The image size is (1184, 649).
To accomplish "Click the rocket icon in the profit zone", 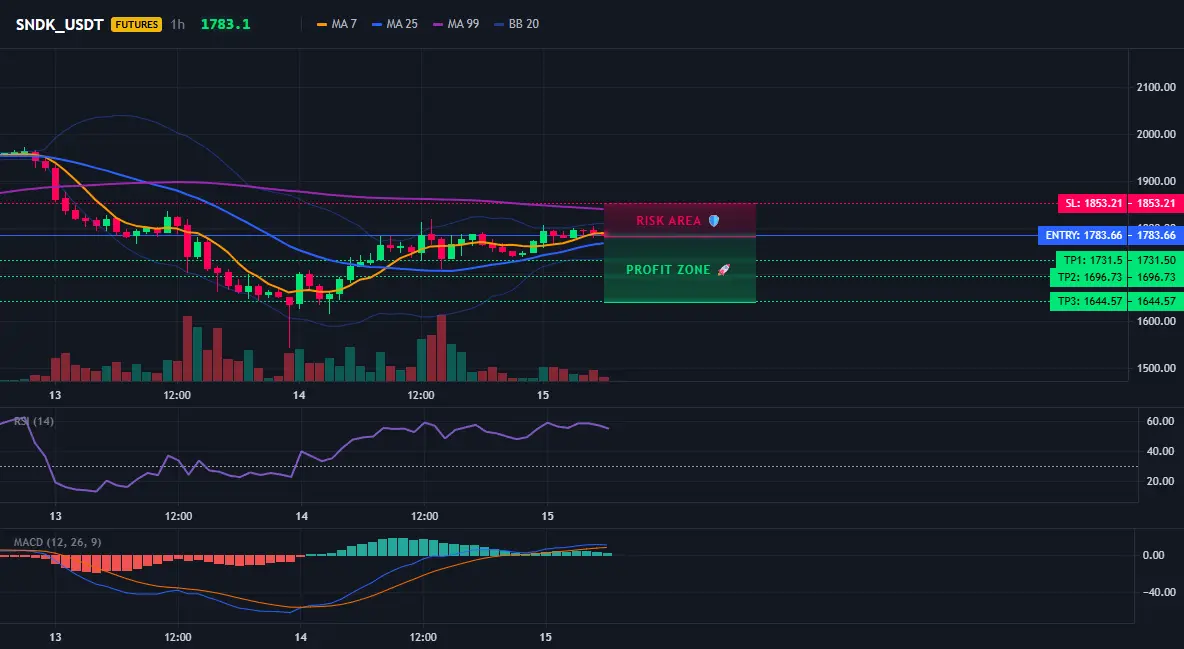I will point(723,270).
